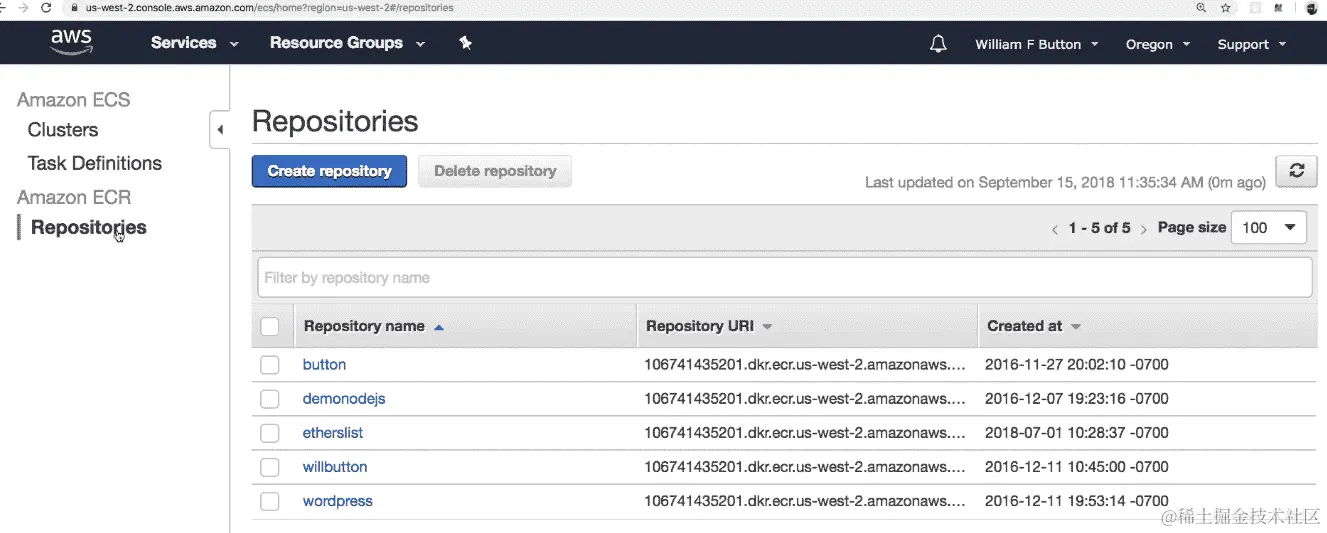Click the 1 - 5 of 5 pagination text
The image size is (1327, 533).
(1099, 228)
